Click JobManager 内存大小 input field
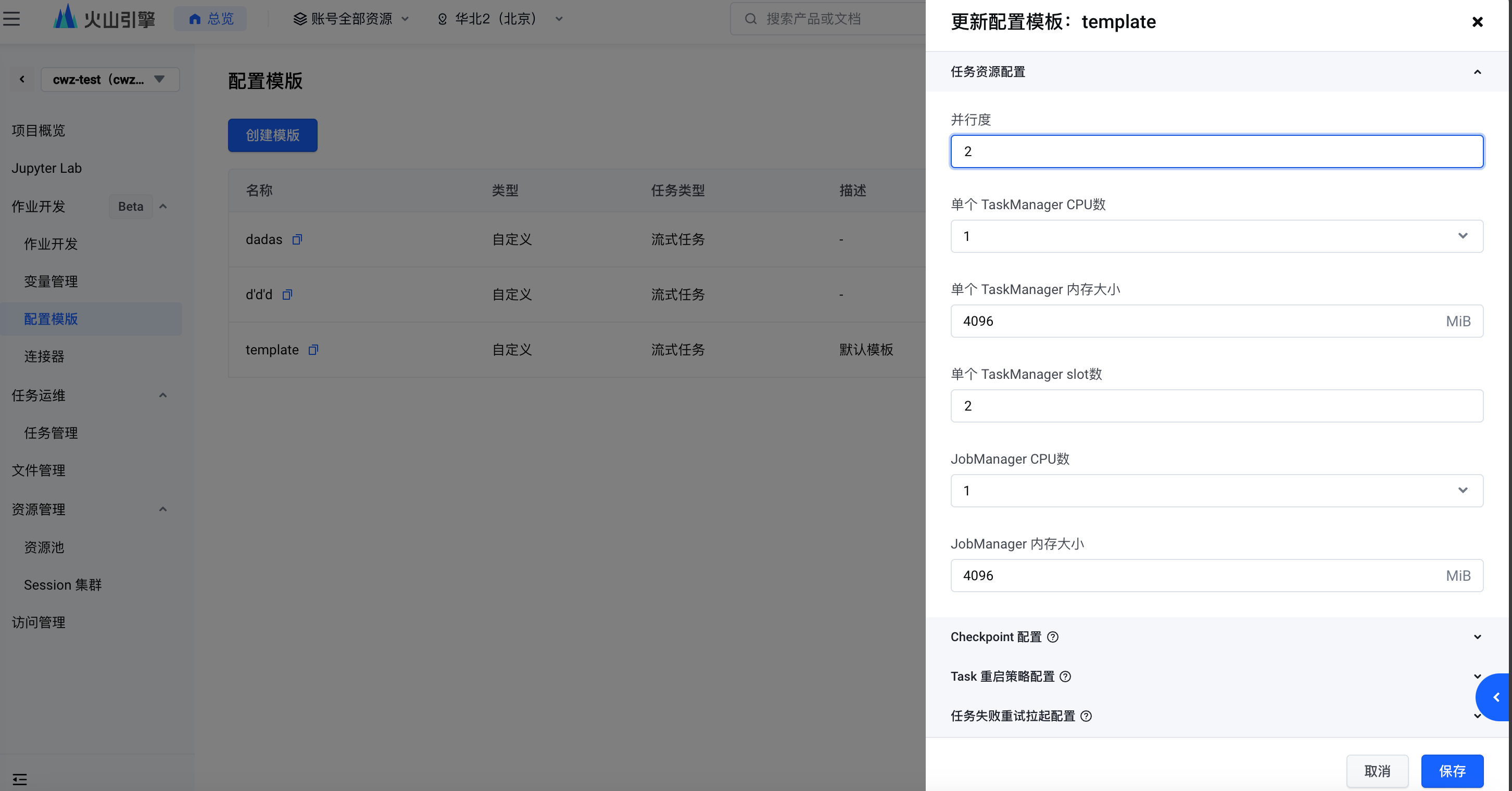The height and width of the screenshot is (791, 1512). 1217,576
